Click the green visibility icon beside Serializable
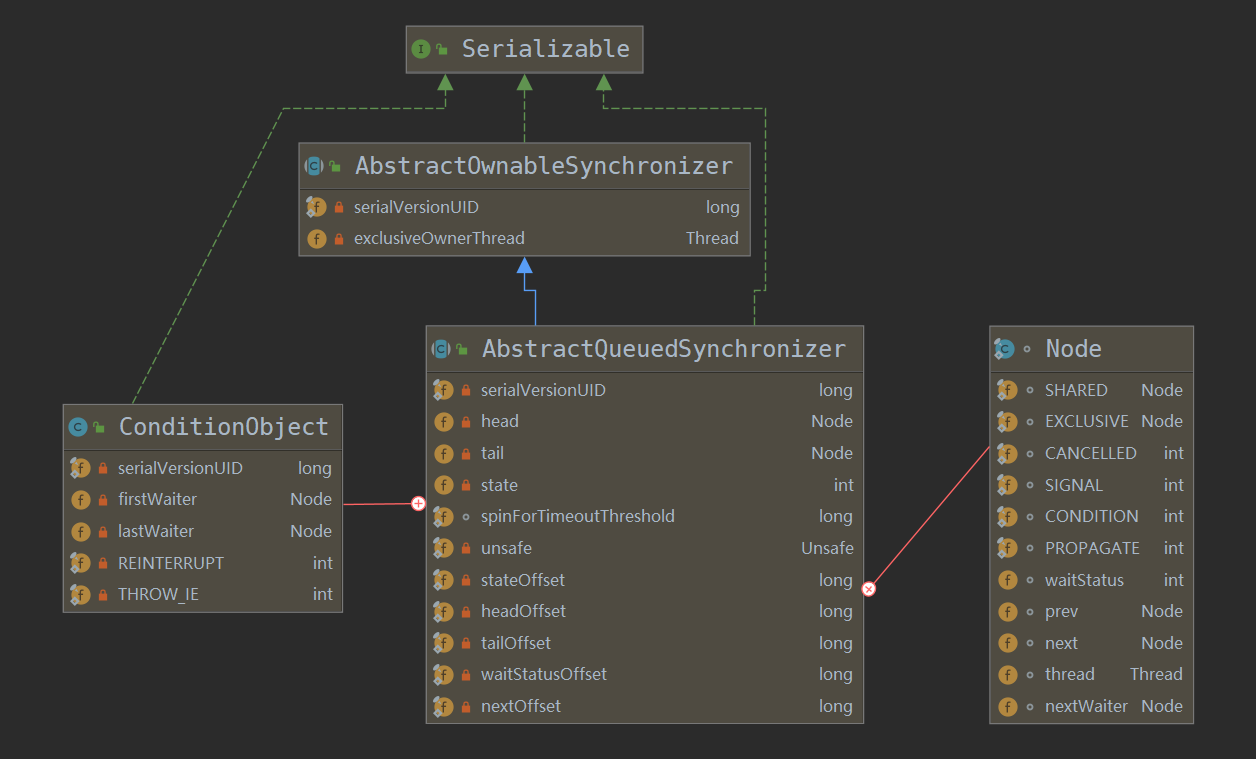Screen dimensions: 1256x759 442,49
